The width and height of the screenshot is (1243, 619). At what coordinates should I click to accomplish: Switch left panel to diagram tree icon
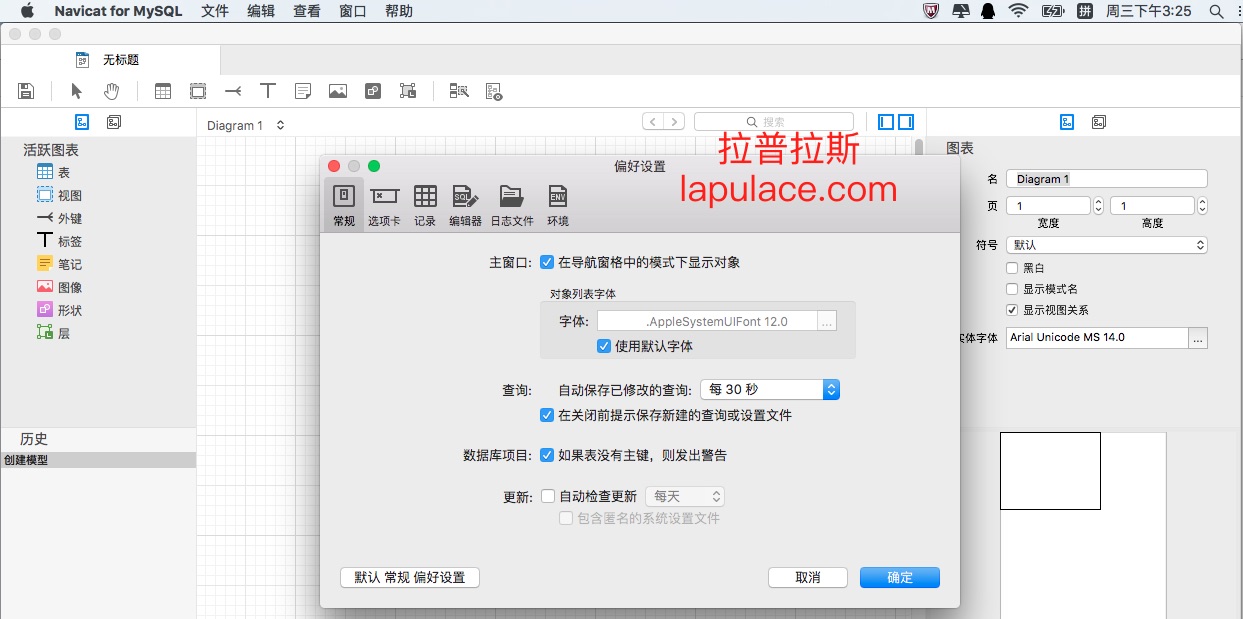point(82,122)
